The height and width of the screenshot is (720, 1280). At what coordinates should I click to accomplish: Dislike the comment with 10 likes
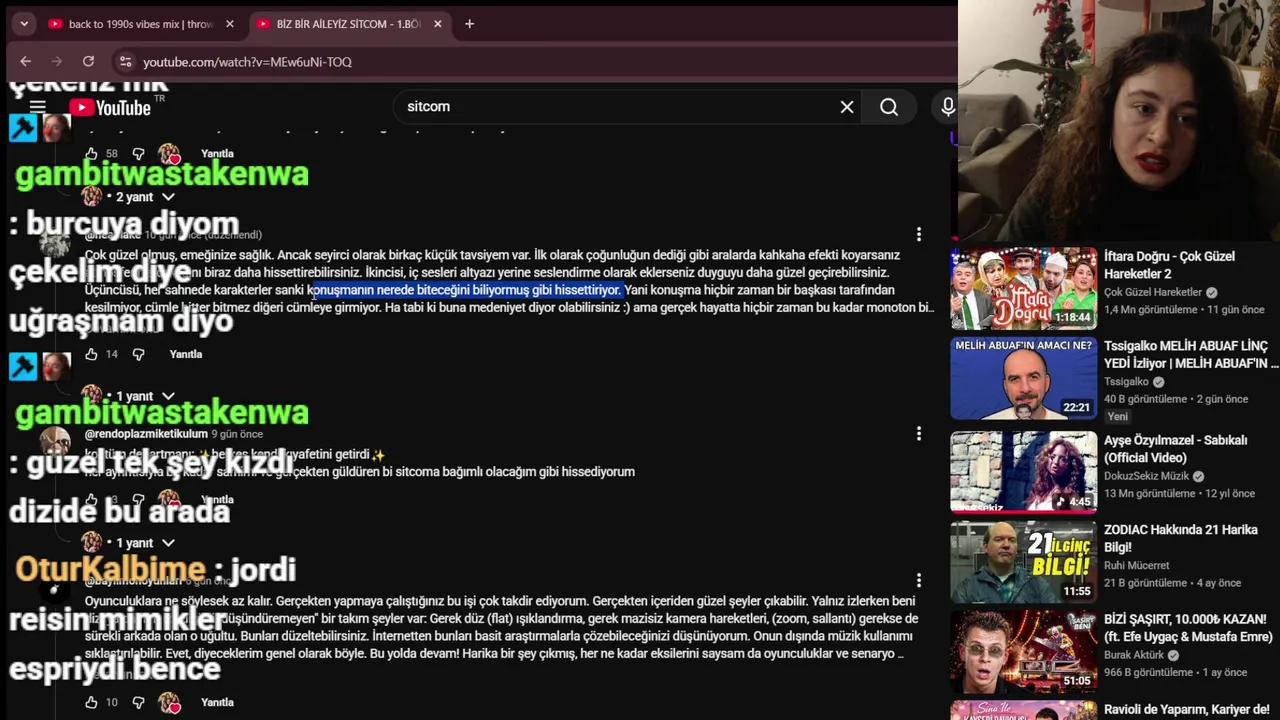[x=138, y=702]
